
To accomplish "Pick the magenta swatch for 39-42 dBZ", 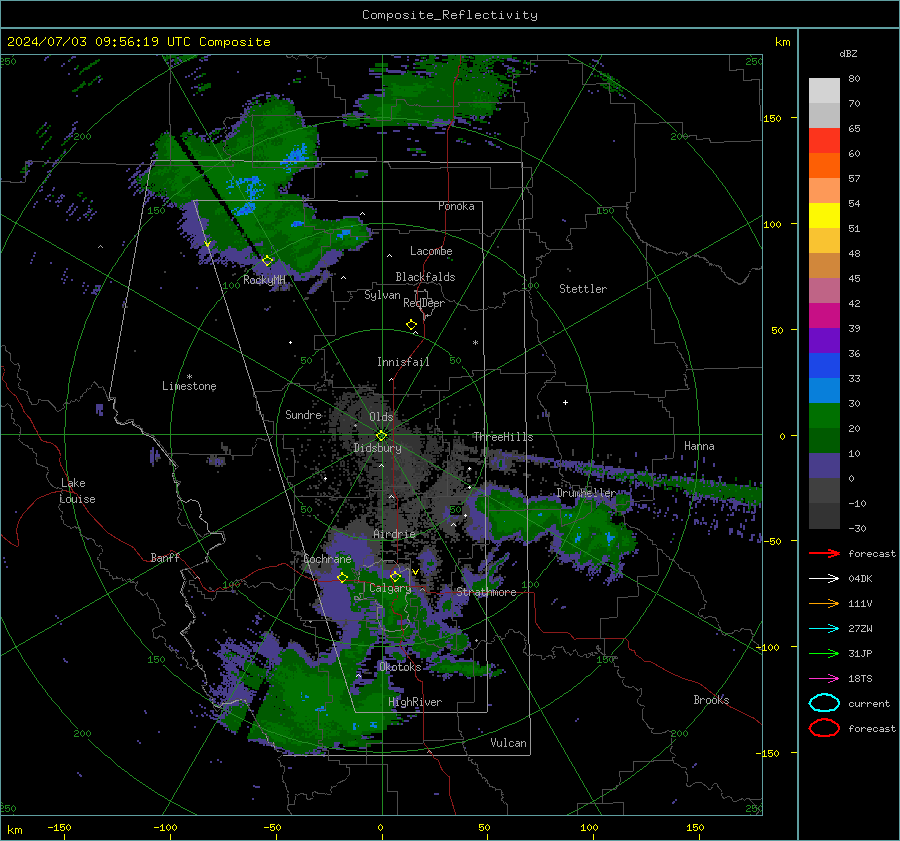I will (824, 315).
